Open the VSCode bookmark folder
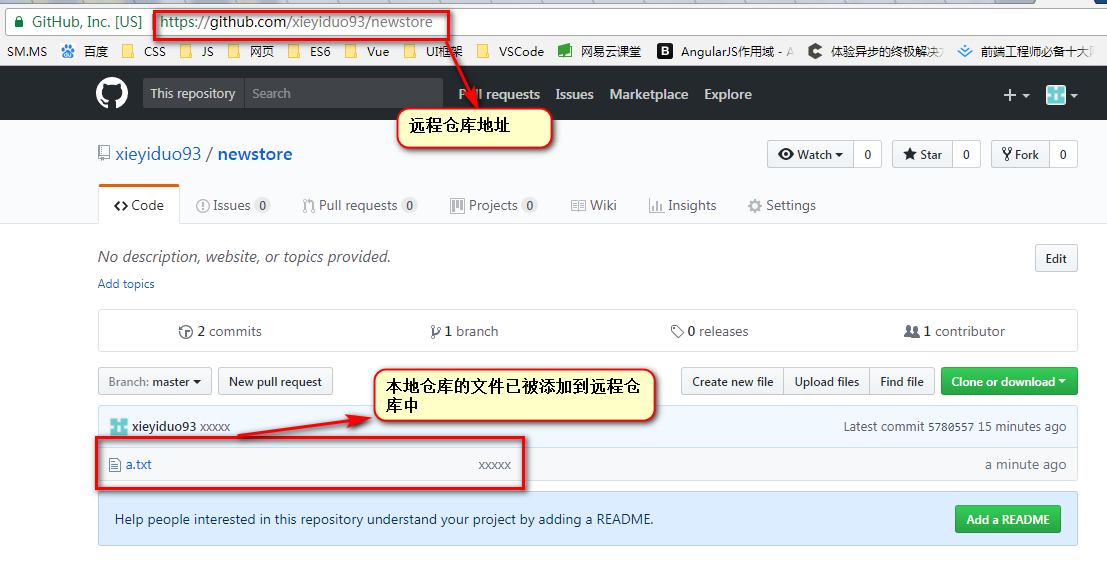 pyautogui.click(x=510, y=52)
